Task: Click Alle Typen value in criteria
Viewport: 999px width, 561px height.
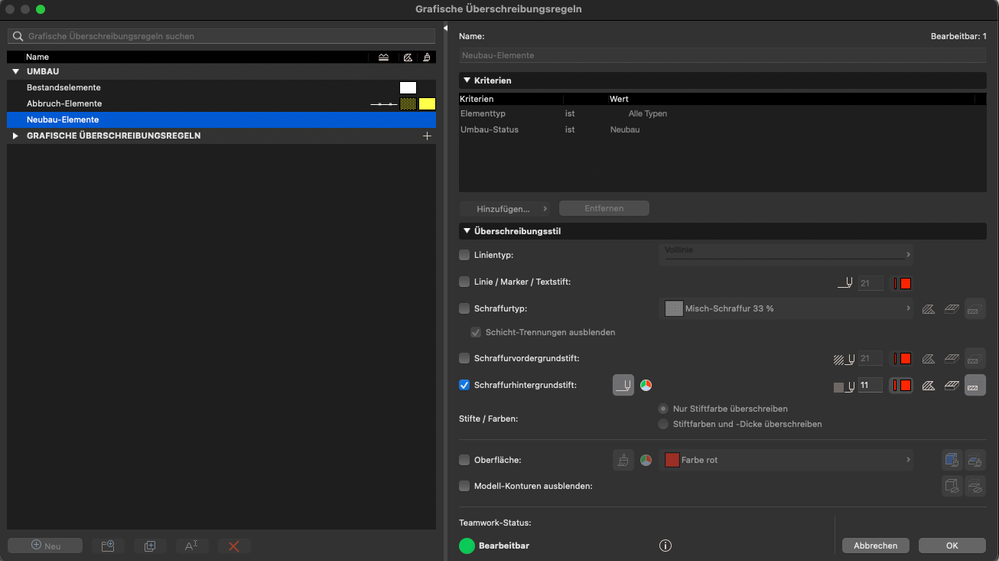Action: tap(647, 113)
